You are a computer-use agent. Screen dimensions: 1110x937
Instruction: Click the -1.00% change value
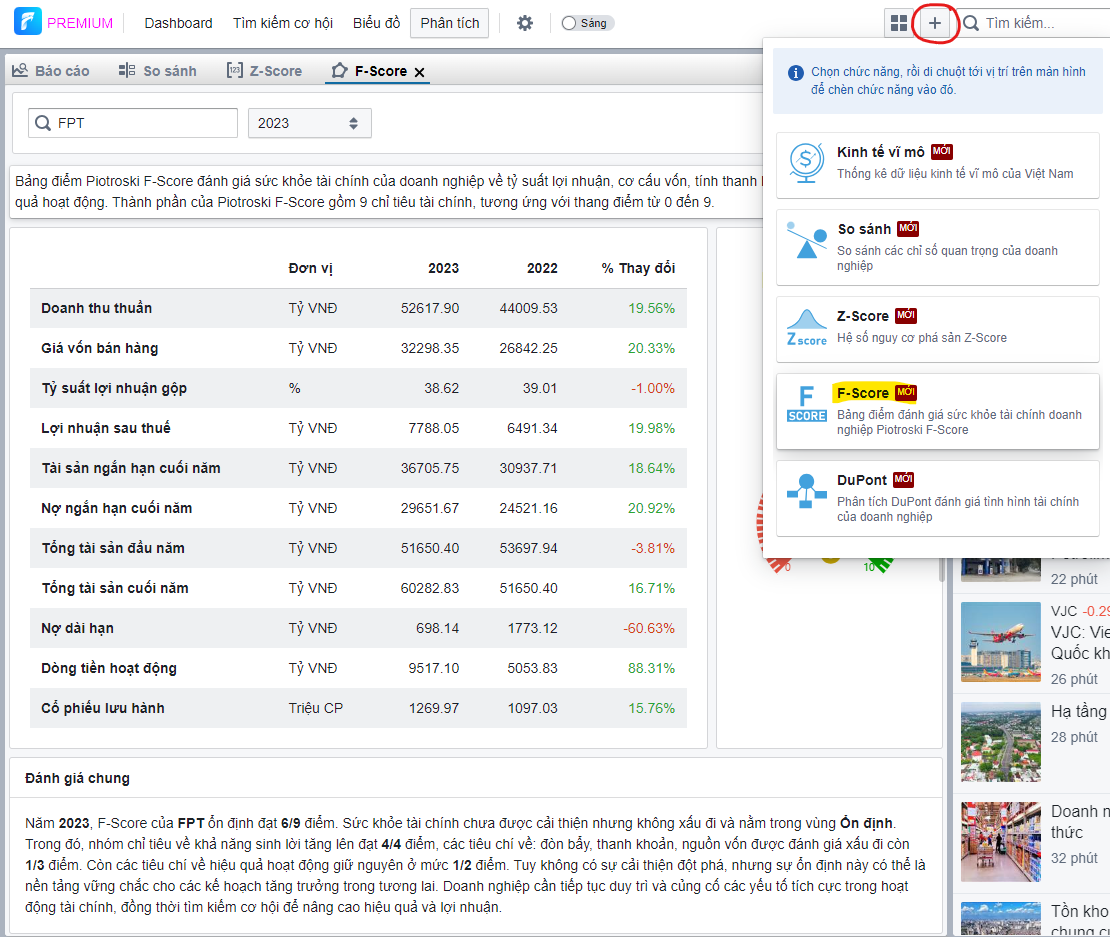pos(653,388)
